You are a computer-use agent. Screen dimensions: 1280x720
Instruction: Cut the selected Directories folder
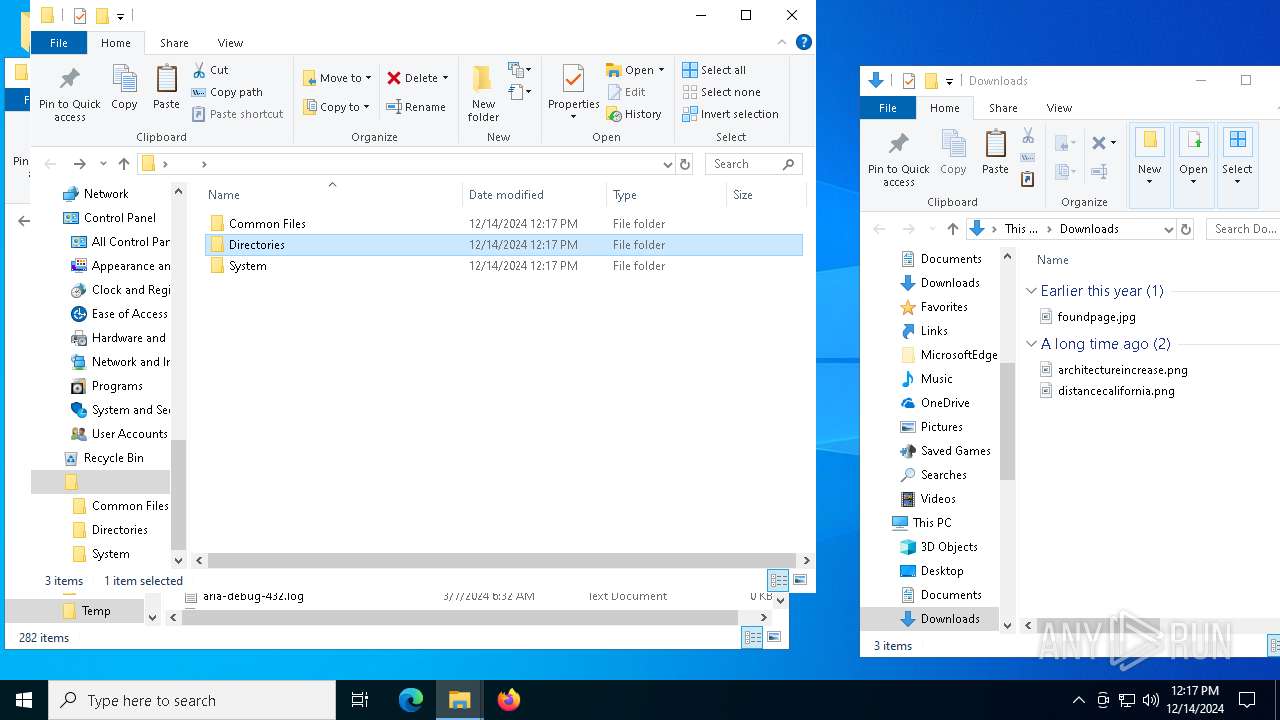coord(211,70)
